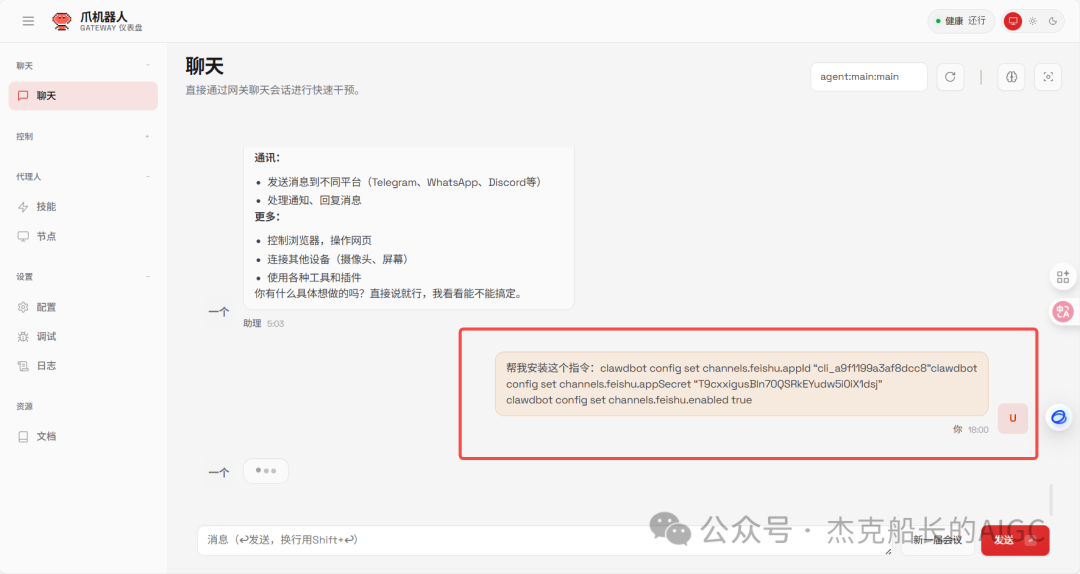This screenshot has width=1080, height=574.
Task: Open 聊天 in the sidebar
Action: [x=83, y=96]
